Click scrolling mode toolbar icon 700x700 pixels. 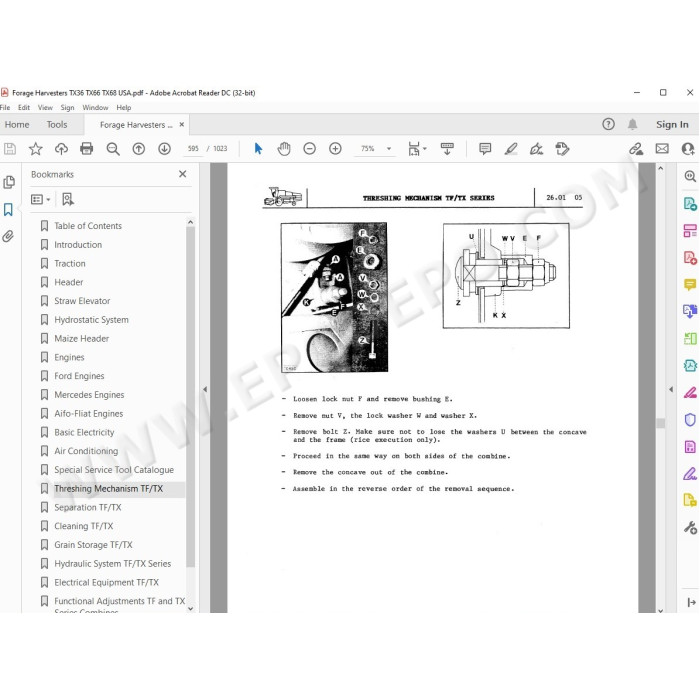(447, 149)
